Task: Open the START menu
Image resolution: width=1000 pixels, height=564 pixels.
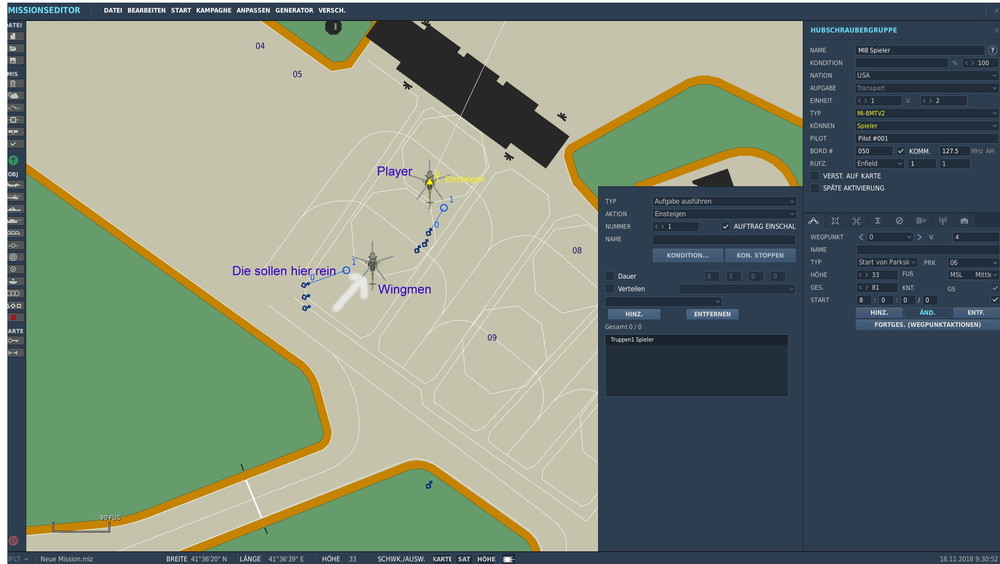Action: tap(180, 10)
